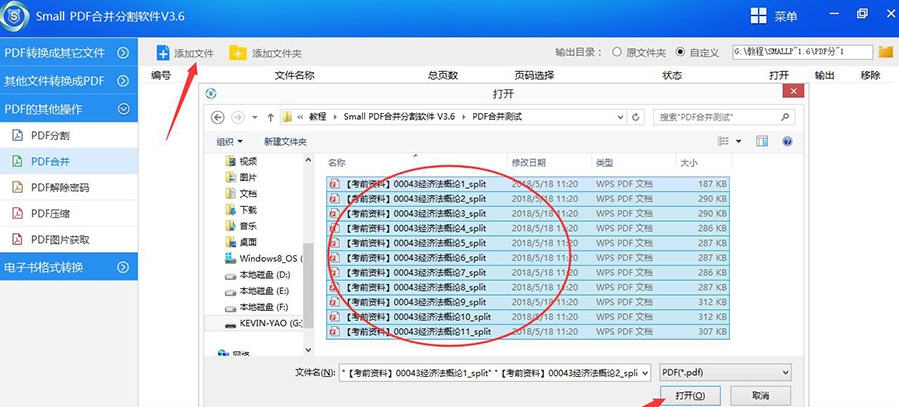Viewport: 899px width, 407px height.
Task: Open KEVIN-YAO (G:) drive
Action: pyautogui.click(x=263, y=323)
